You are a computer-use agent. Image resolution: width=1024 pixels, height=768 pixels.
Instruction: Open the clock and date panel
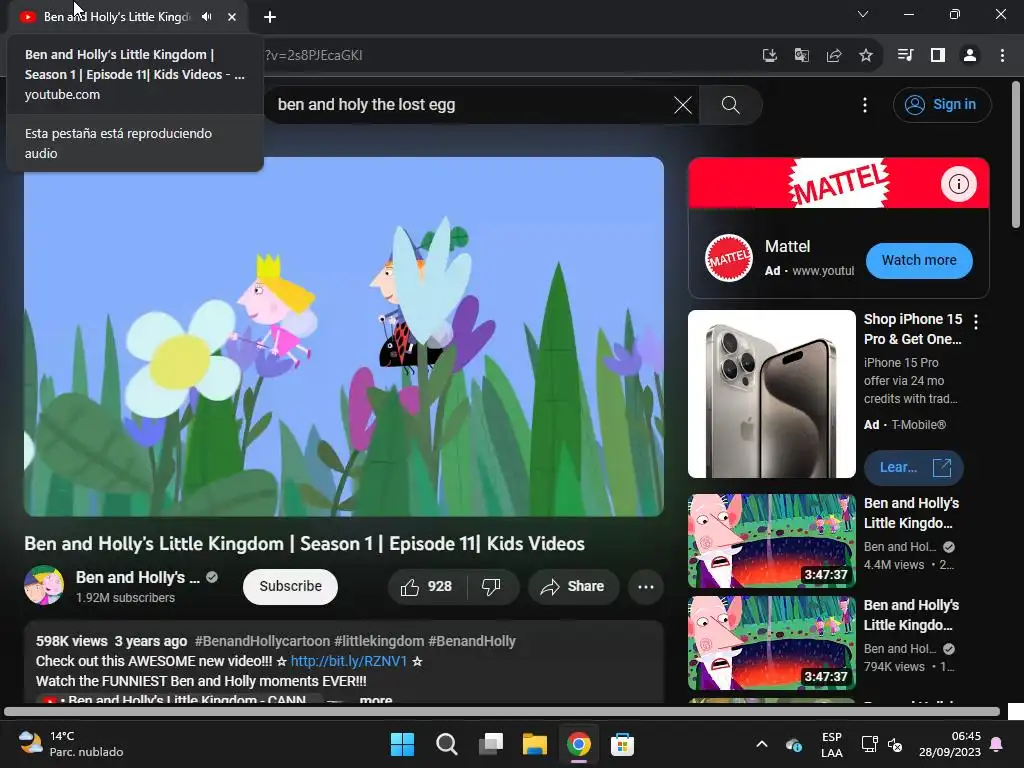[x=950, y=744]
